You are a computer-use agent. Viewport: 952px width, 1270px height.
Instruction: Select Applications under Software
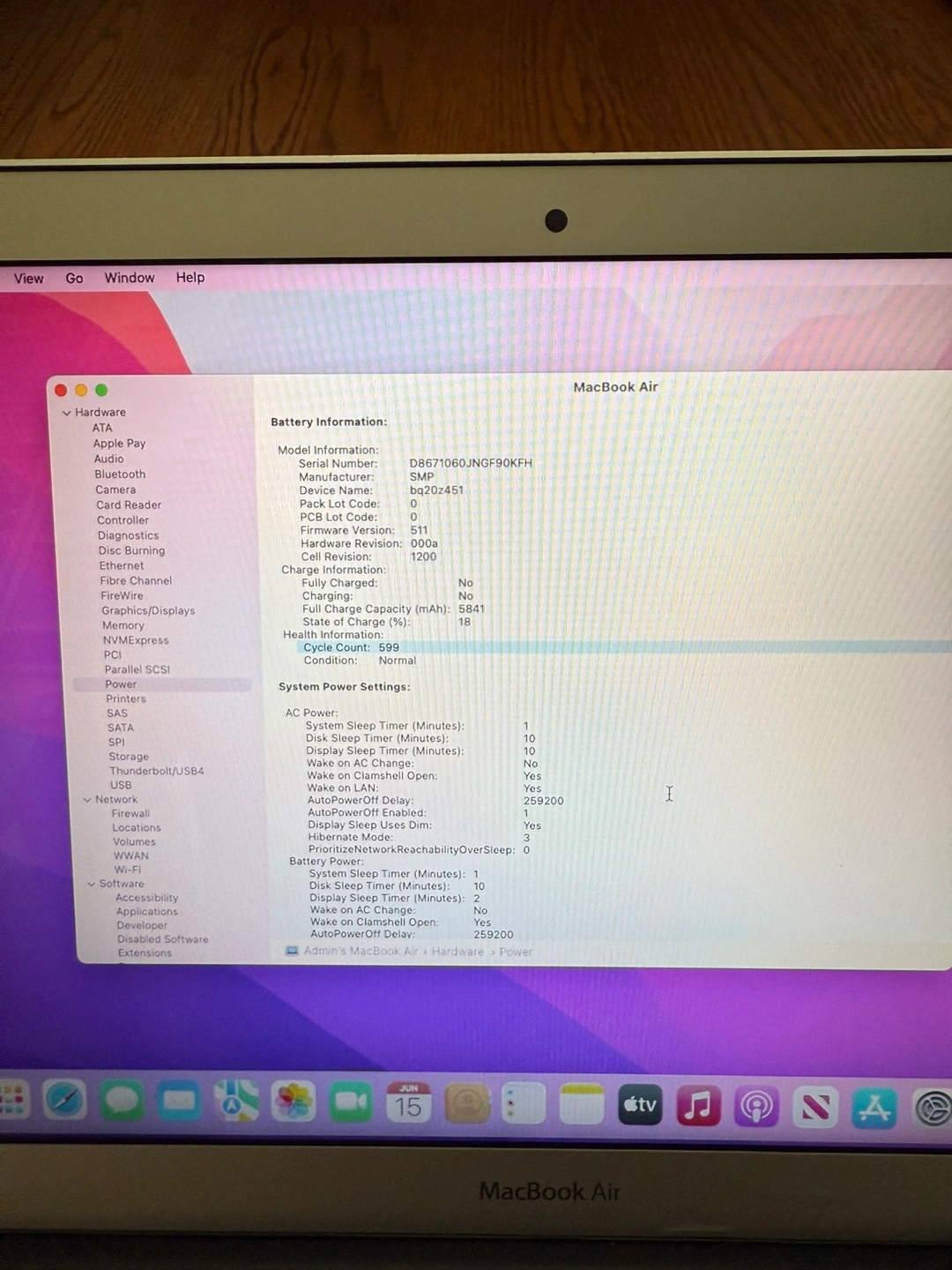(146, 912)
